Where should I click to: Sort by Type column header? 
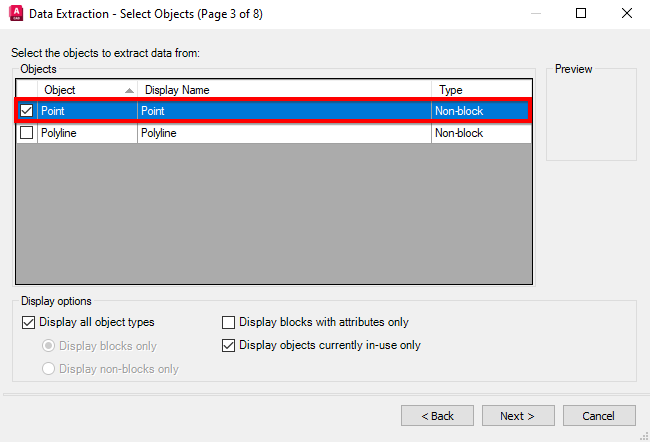(x=482, y=90)
